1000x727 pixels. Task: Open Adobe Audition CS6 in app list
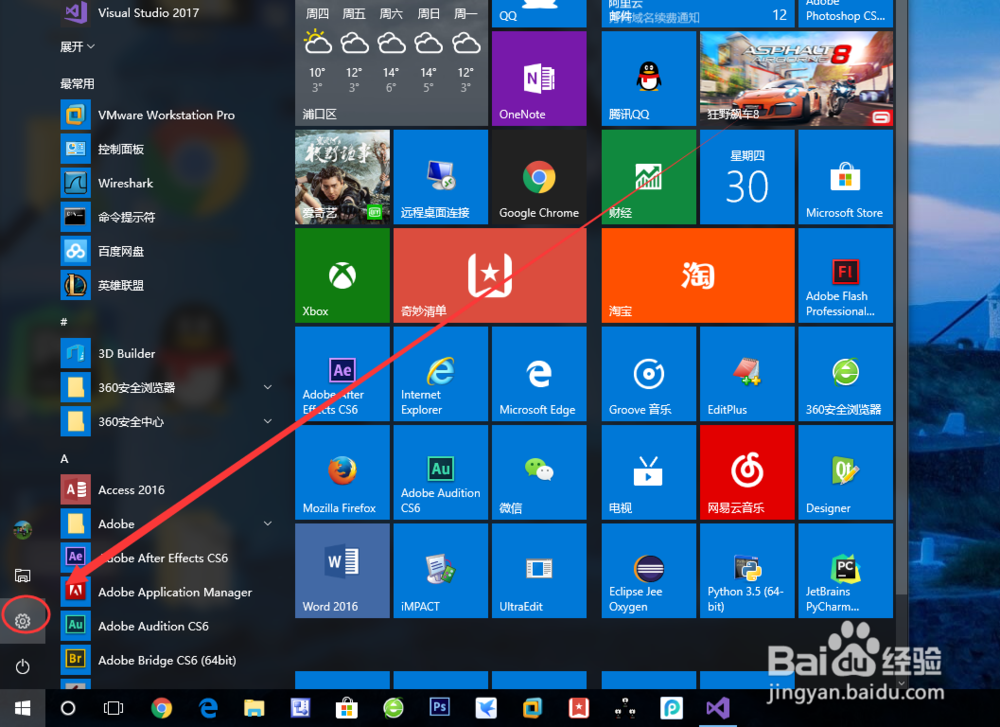click(x=168, y=626)
